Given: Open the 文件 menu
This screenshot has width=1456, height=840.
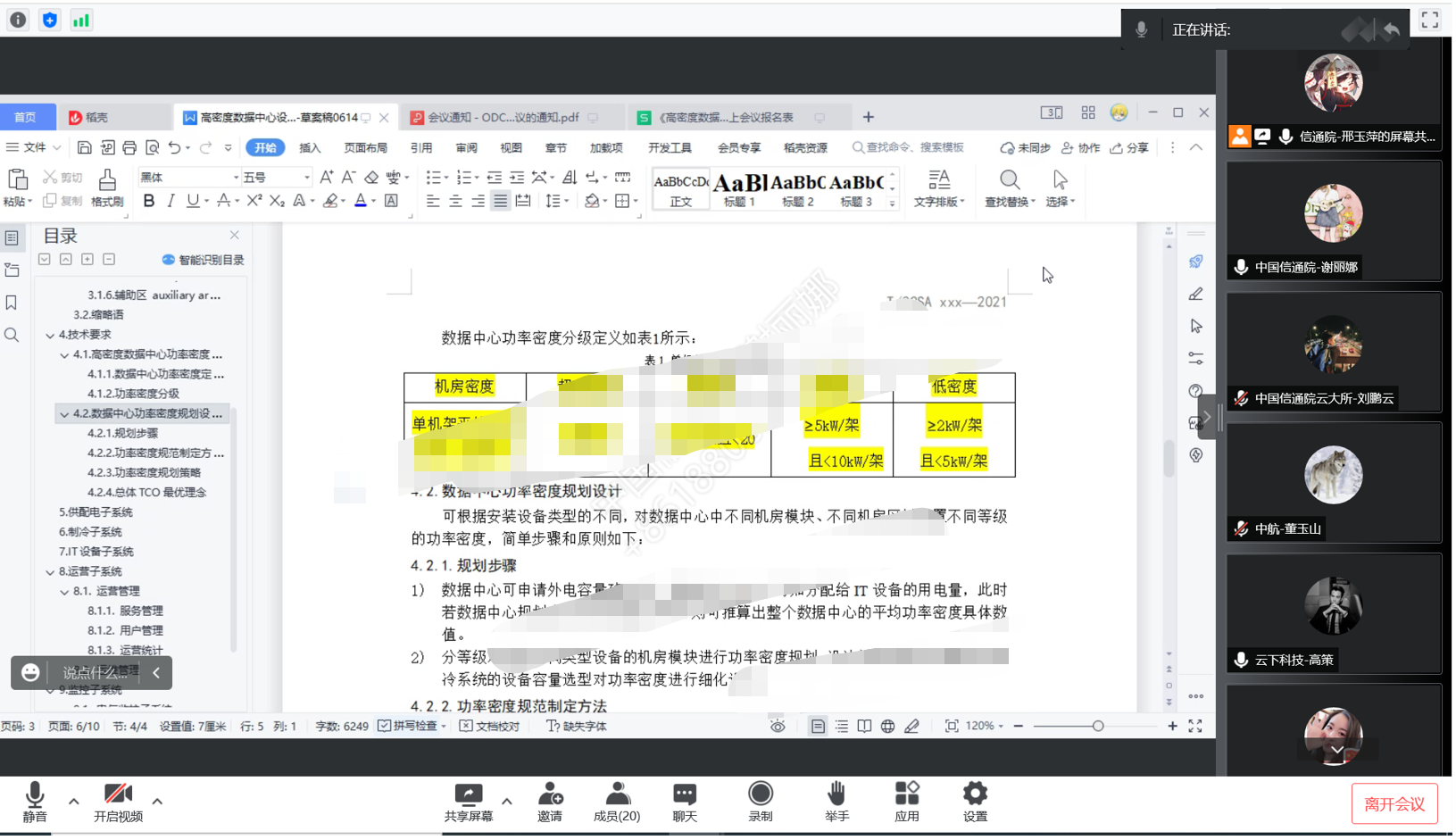Looking at the screenshot, I should coord(34,147).
